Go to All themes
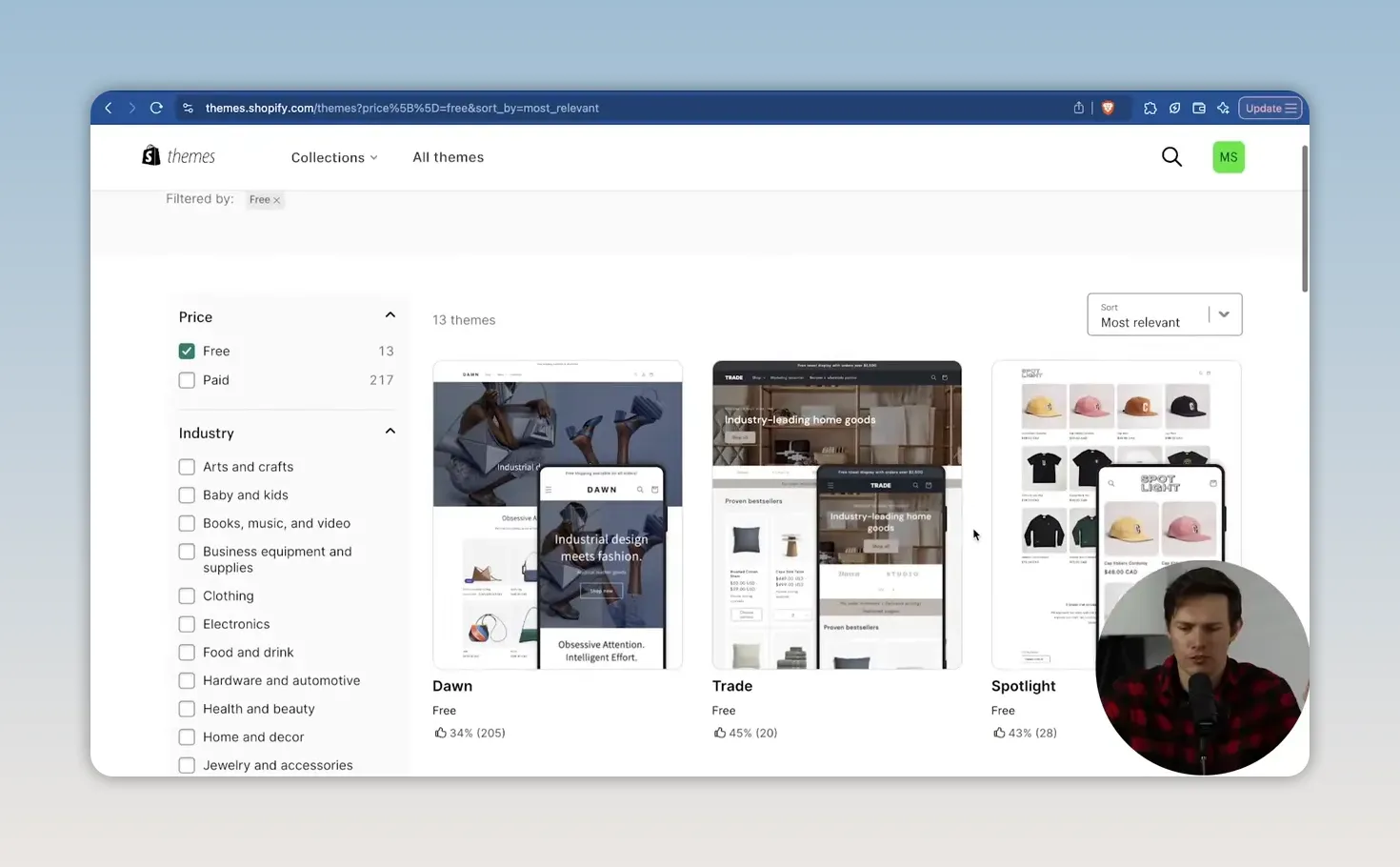This screenshot has width=1400, height=867. [x=448, y=157]
